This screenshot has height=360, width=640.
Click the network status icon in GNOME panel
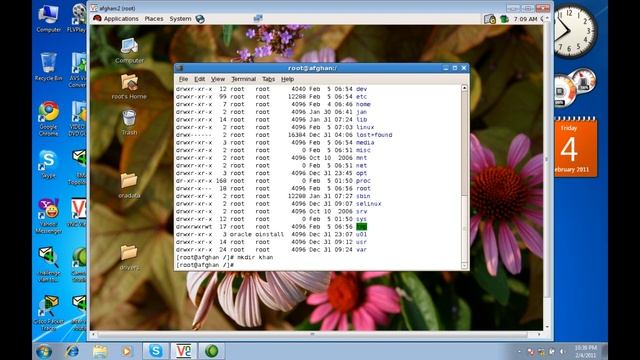[x=258, y=18]
